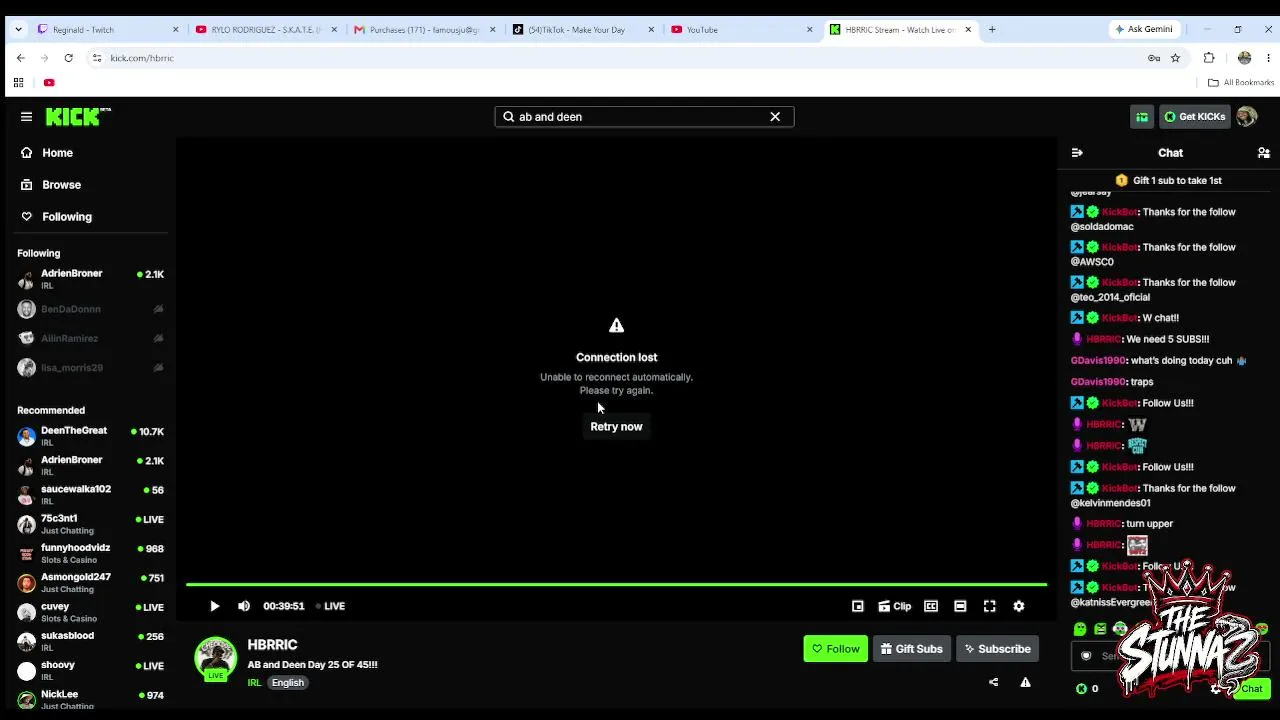Viewport: 1280px width, 720px height.
Task: Open recommended channel shoovy
Action: 90,670
